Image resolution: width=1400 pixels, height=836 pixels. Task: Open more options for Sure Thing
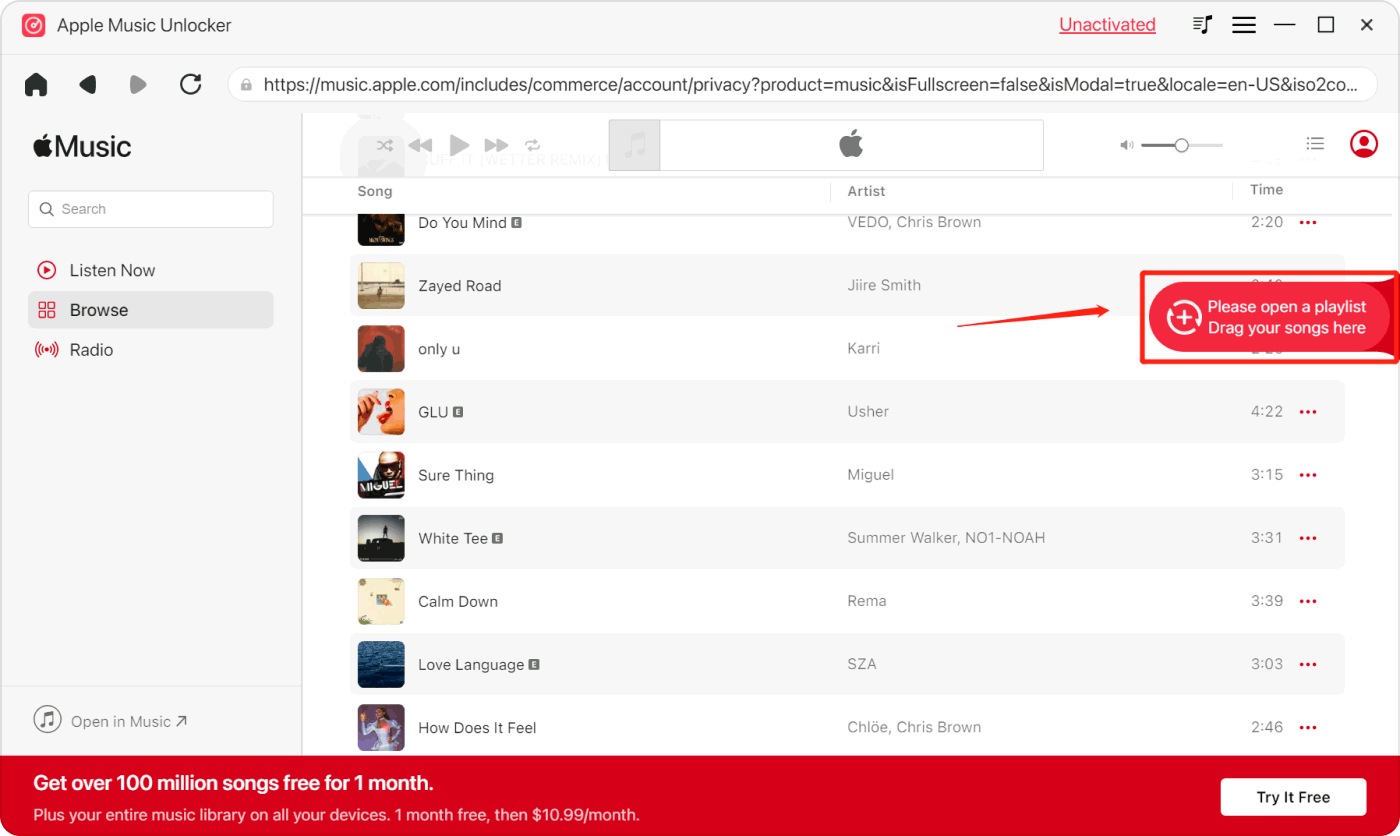pos(1308,475)
